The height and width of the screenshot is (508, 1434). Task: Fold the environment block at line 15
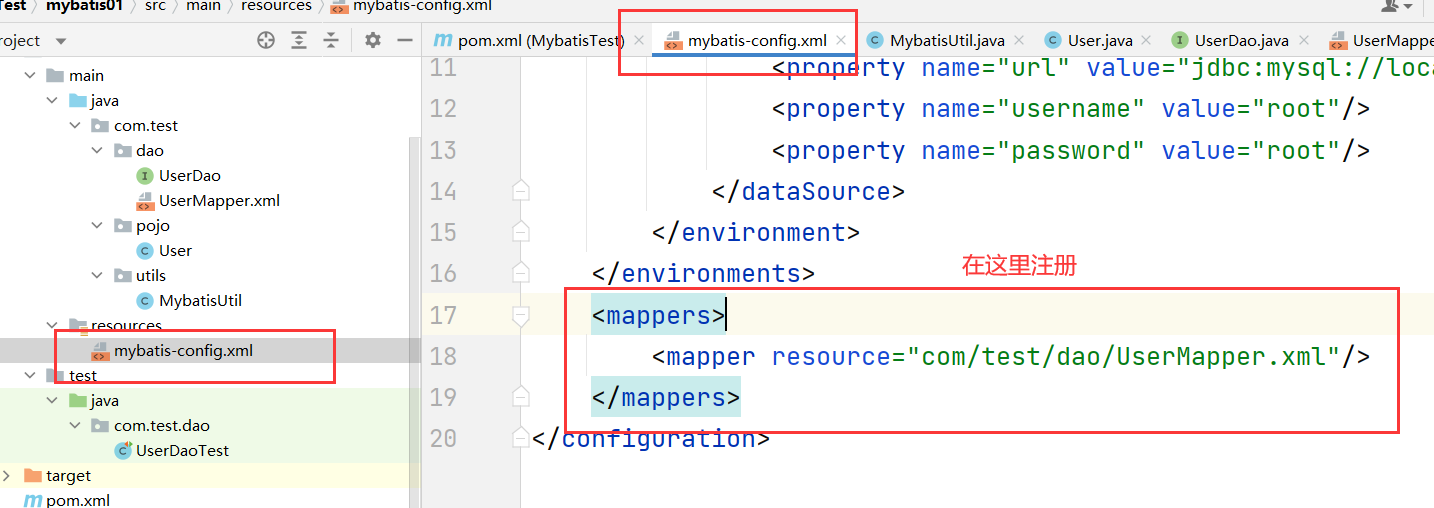[519, 232]
